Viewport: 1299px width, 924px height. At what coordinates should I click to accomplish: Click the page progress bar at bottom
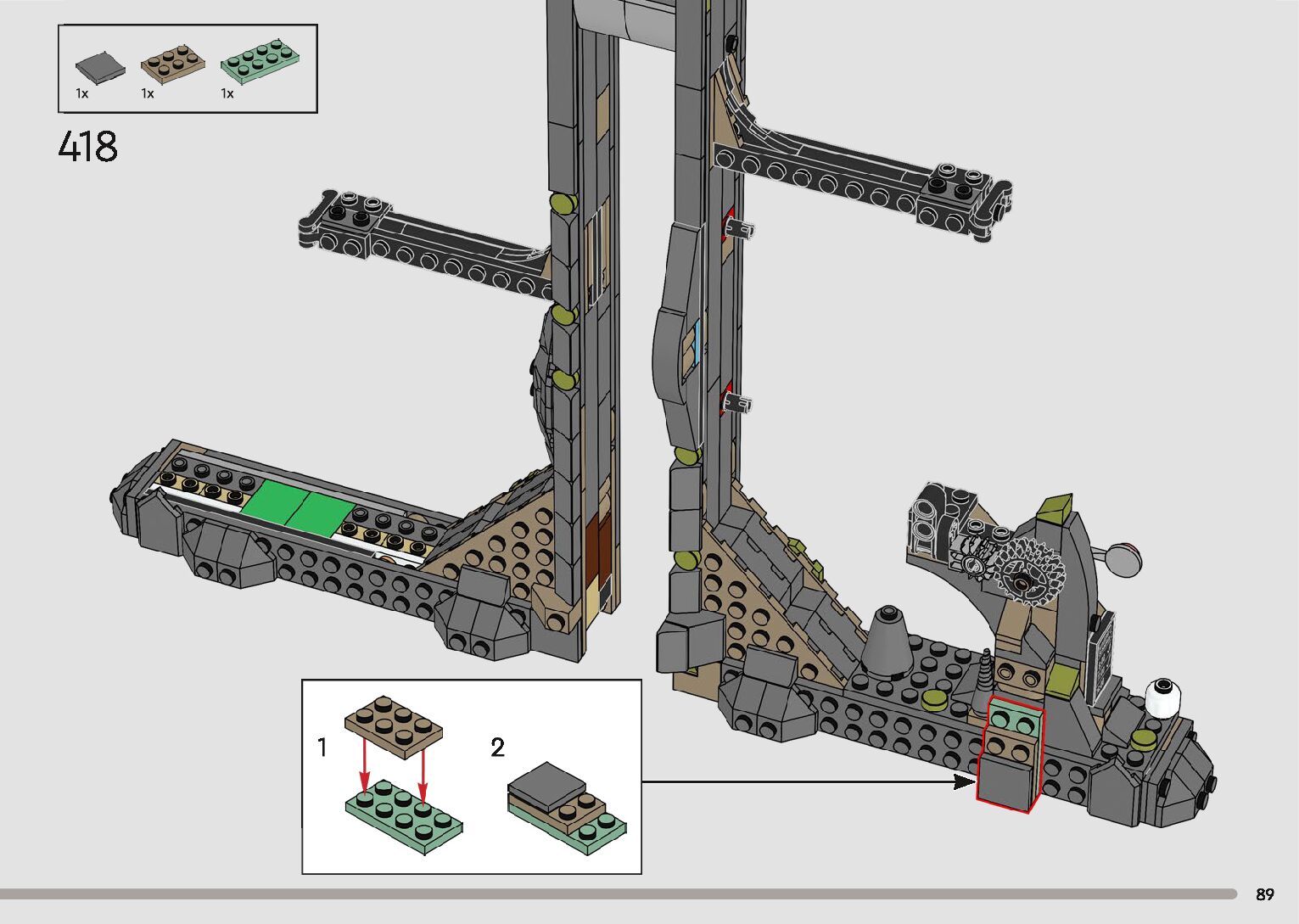pyautogui.click(x=618, y=893)
